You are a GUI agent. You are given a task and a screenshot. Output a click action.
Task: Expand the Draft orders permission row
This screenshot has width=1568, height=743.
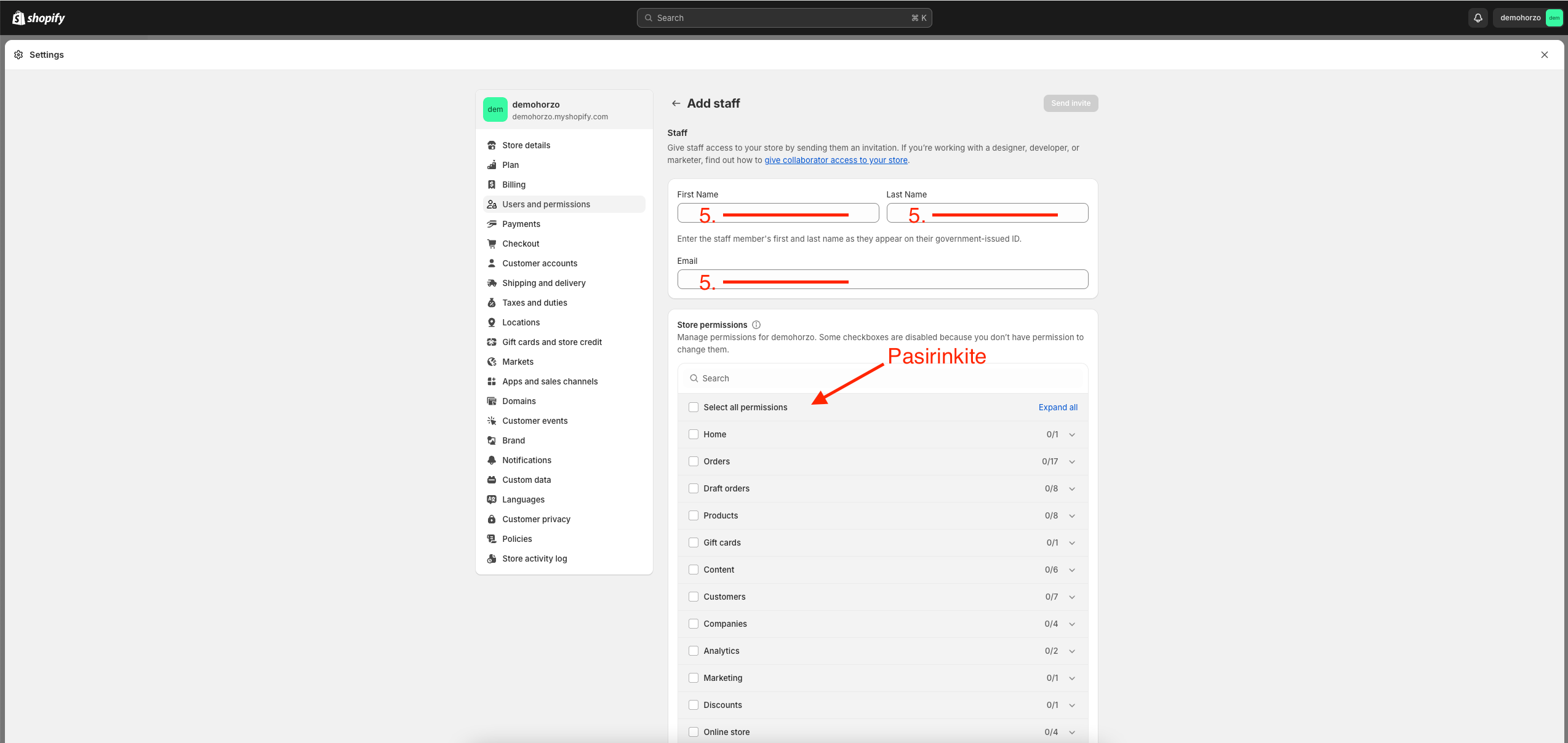[1072, 489]
